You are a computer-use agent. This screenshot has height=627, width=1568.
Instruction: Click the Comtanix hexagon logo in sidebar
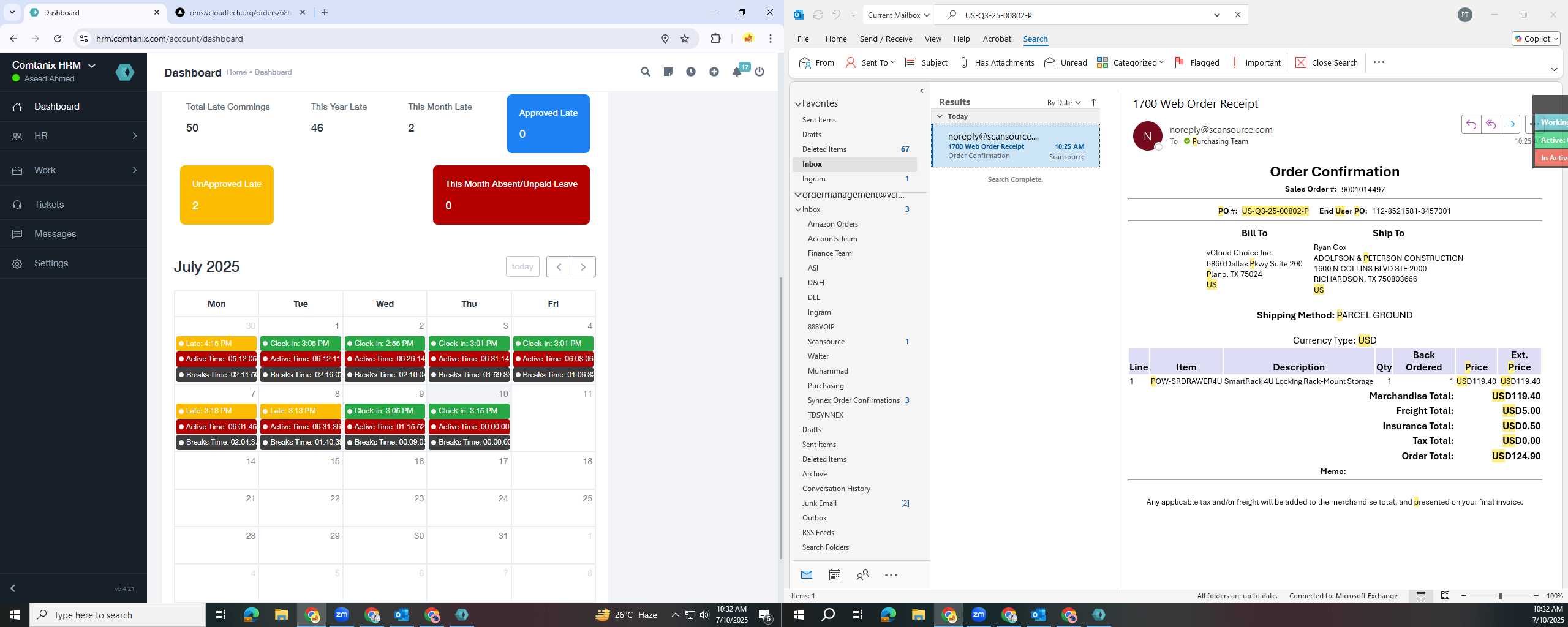coord(125,72)
